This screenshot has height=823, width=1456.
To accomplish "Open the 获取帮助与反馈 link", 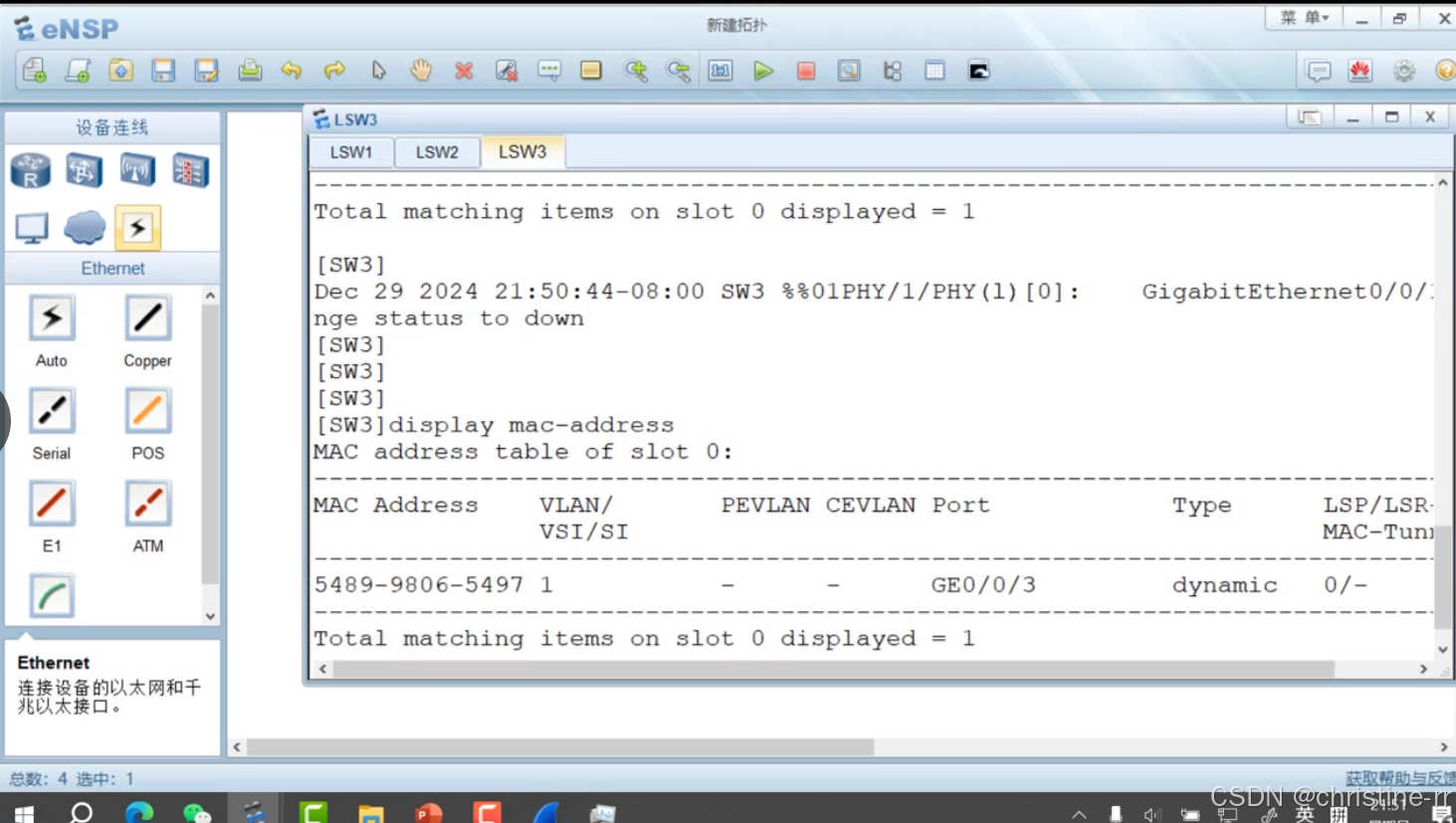I will click(1400, 778).
